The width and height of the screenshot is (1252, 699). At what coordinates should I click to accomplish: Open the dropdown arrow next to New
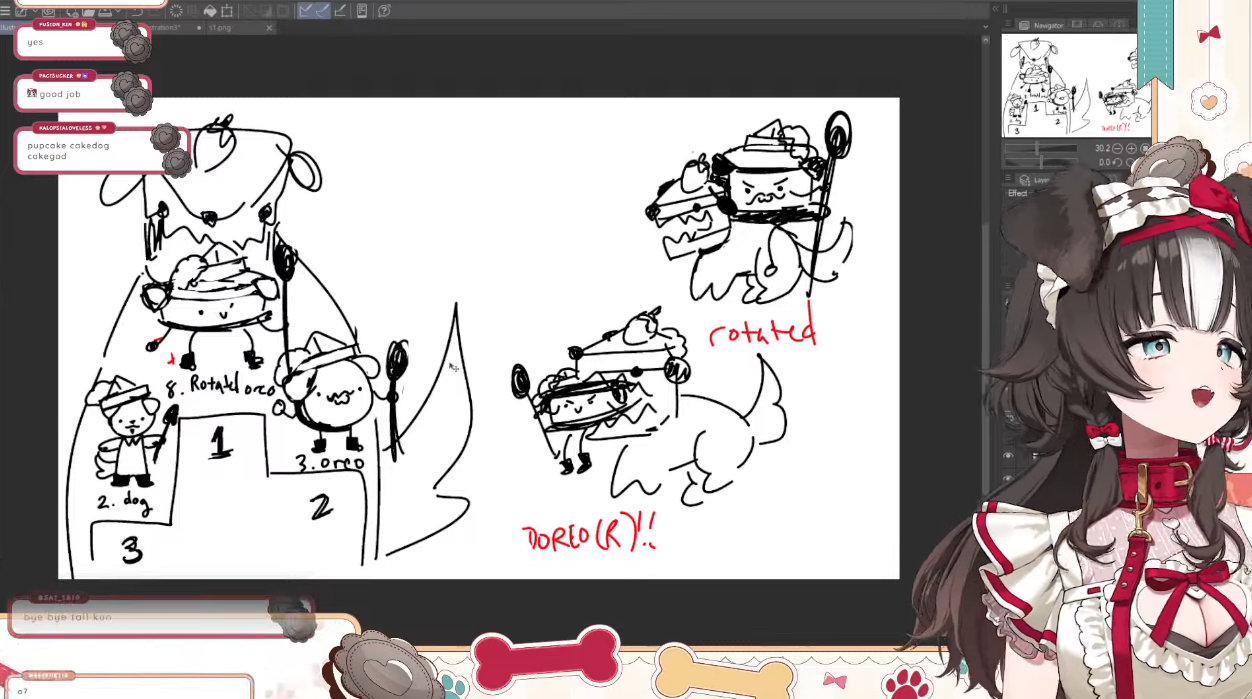[x=33, y=11]
